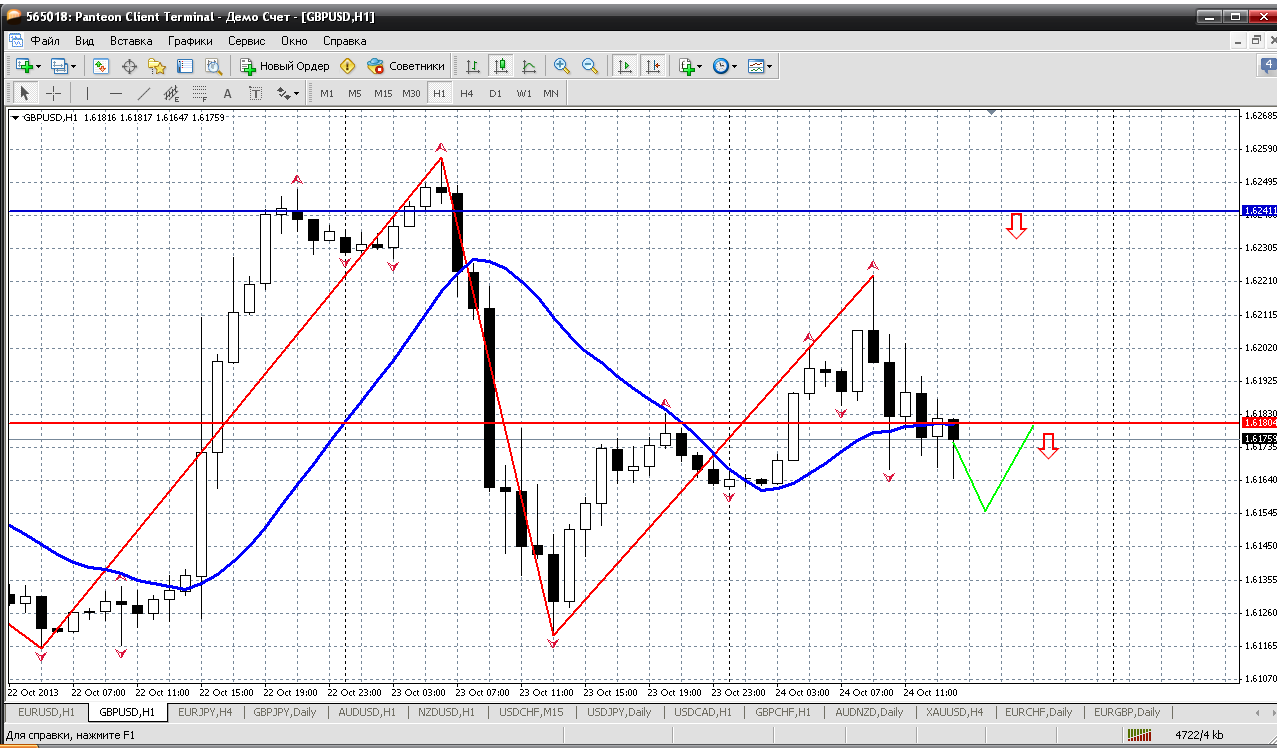Set timeframe to M1
The image size is (1288, 748).
pyautogui.click(x=327, y=93)
